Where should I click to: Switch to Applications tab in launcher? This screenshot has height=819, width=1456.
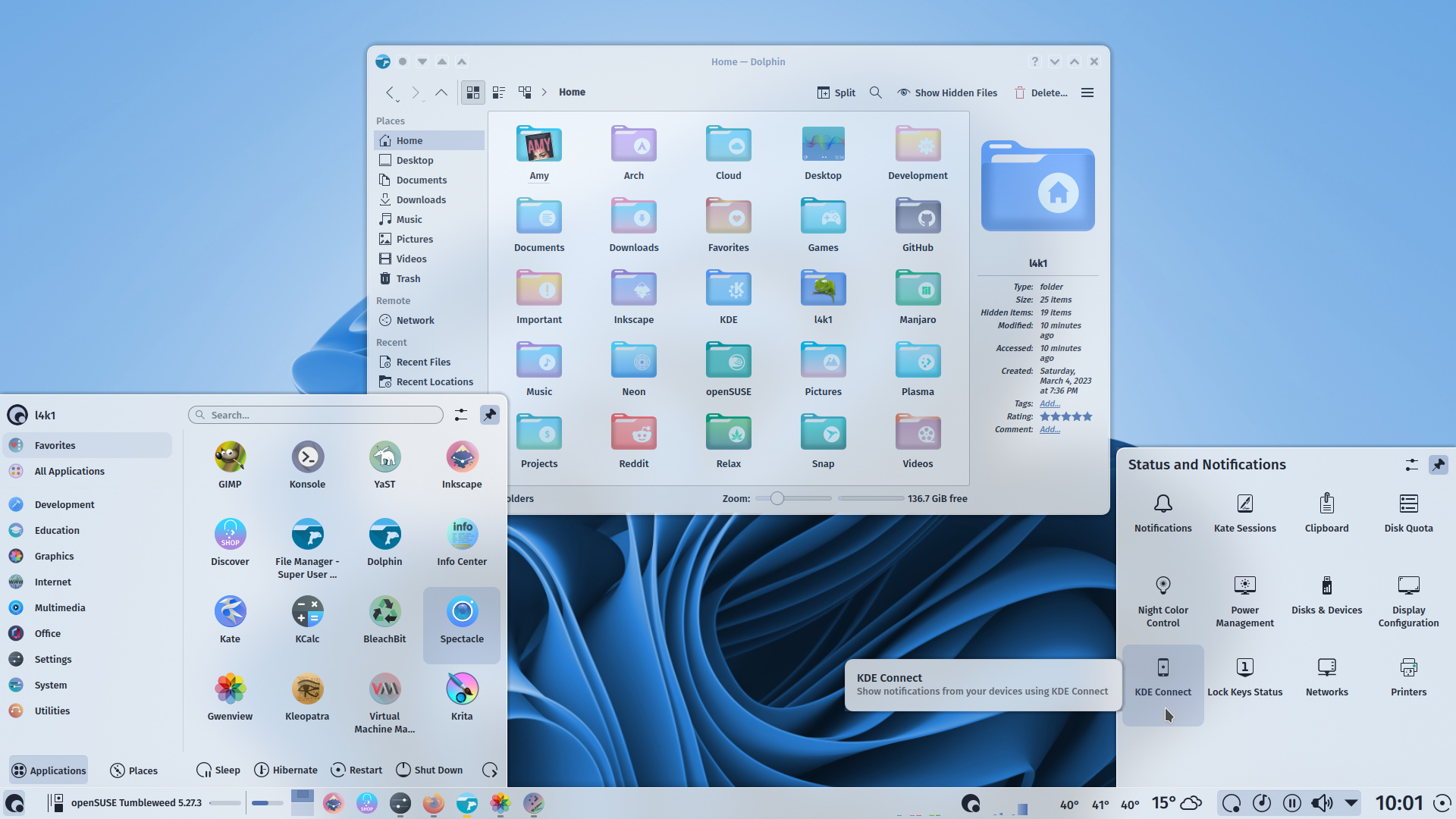coord(49,770)
